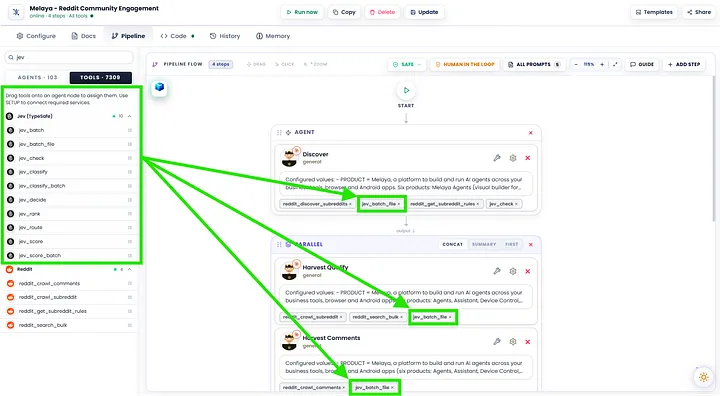
Task: Click the jev_score tool icon
Action: tap(11, 242)
